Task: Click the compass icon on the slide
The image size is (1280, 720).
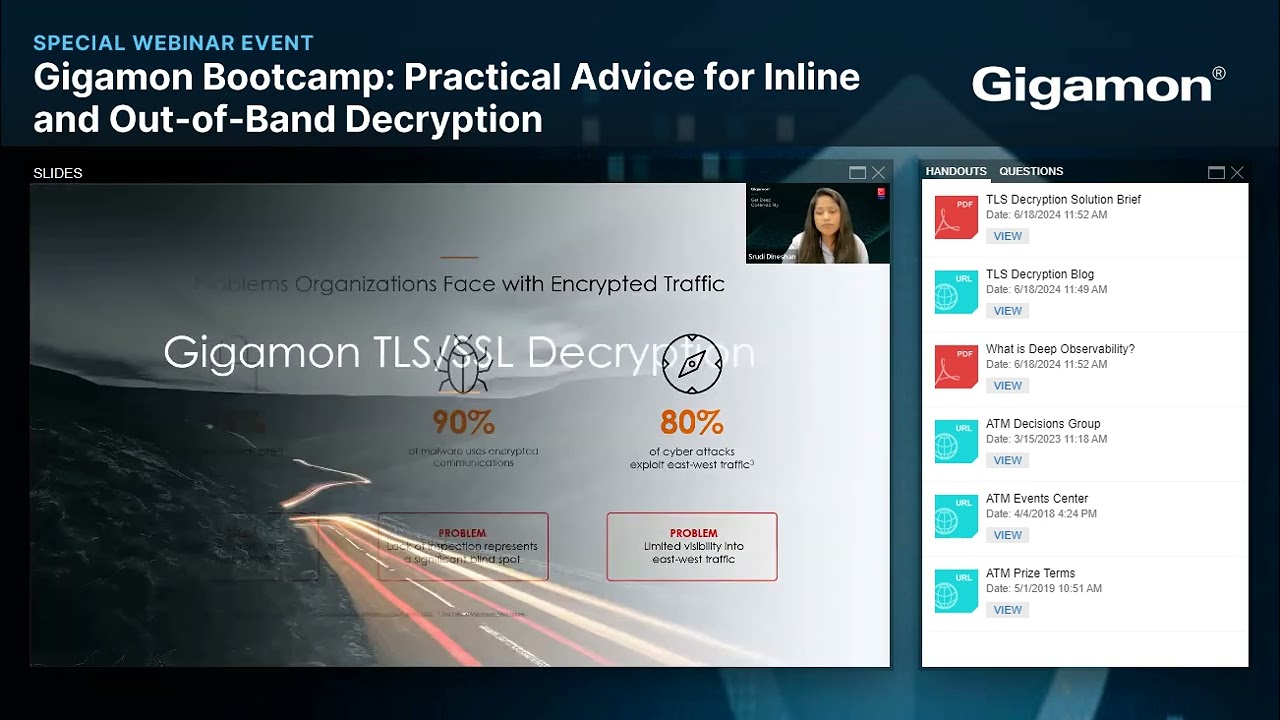Action: pyautogui.click(x=692, y=364)
